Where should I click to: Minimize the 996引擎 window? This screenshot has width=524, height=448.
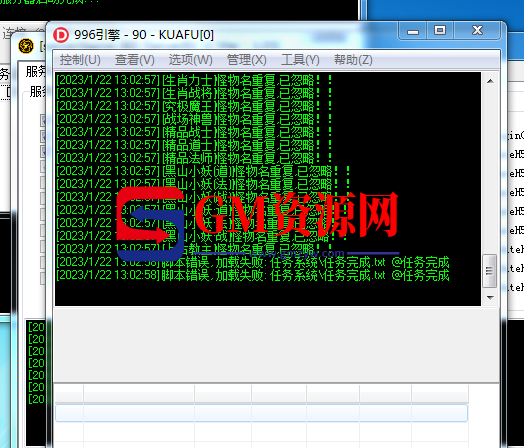click(413, 31)
